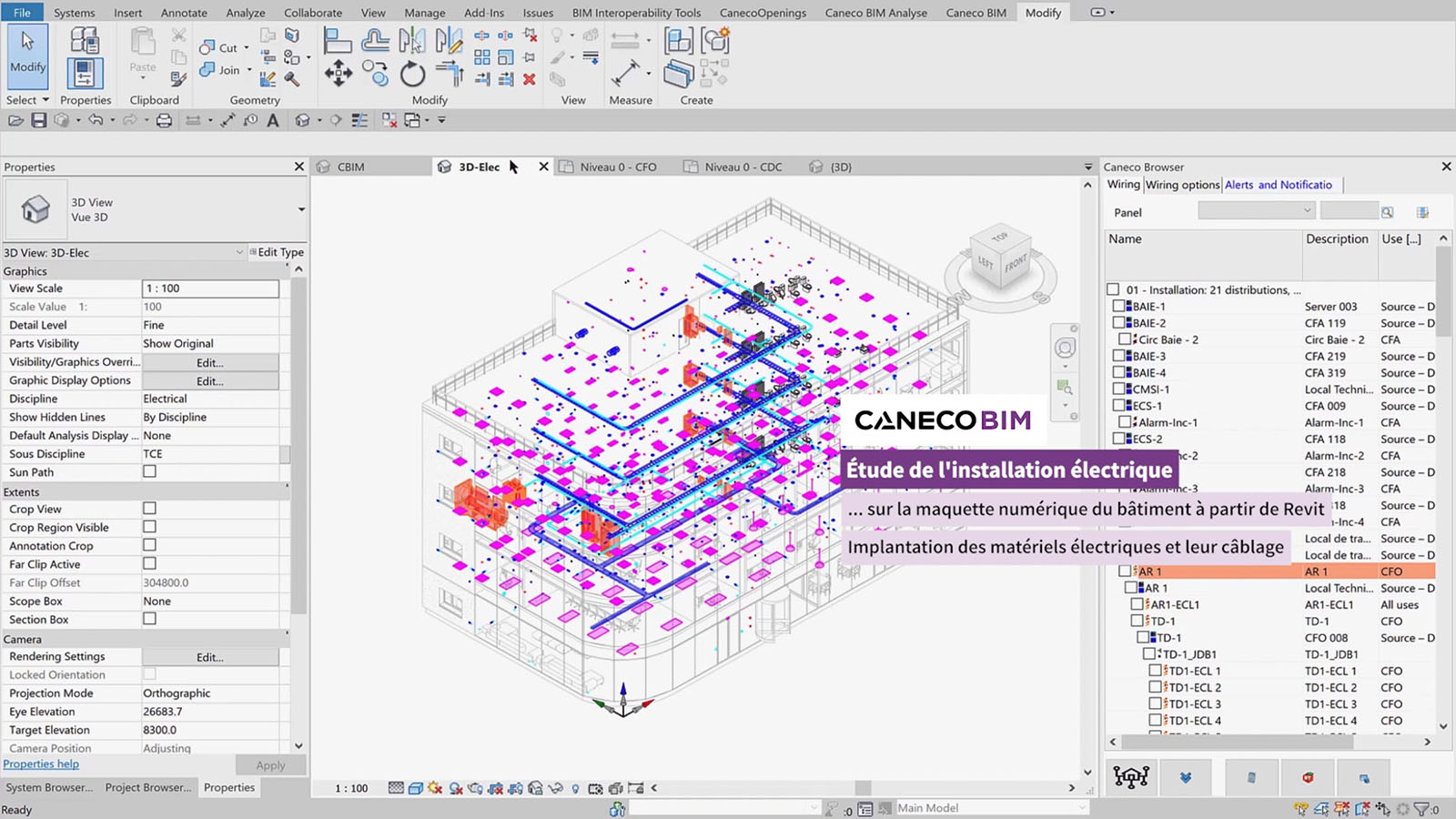Select the Align tool
Viewport: 1456px width, 819px height.
pyautogui.click(x=338, y=41)
